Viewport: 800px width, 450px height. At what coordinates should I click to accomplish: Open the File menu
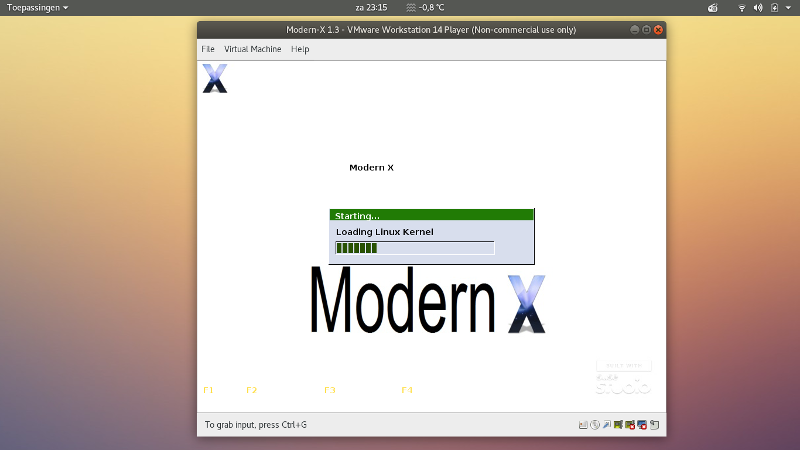(208, 49)
